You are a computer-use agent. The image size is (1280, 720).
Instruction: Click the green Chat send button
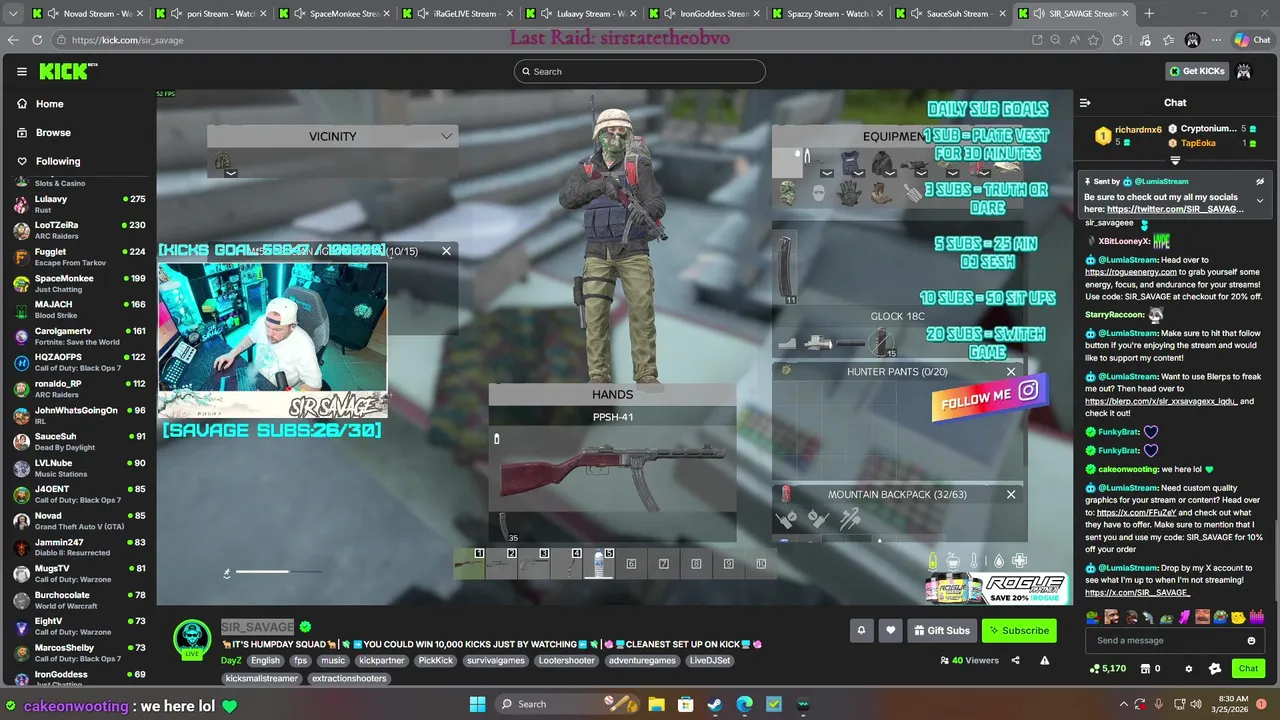point(1248,668)
